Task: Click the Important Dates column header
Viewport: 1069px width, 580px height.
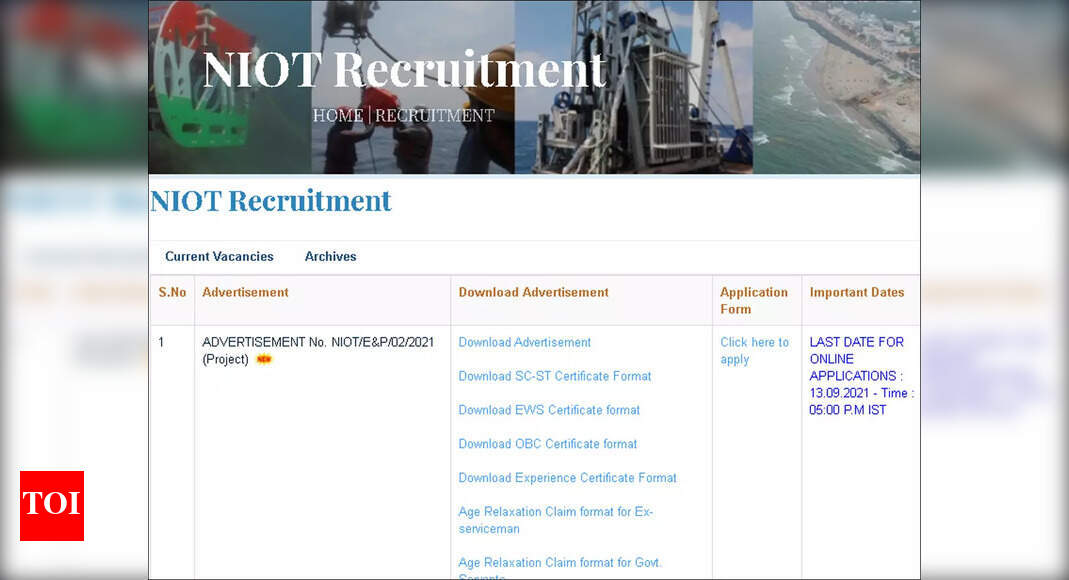Action: 858,292
